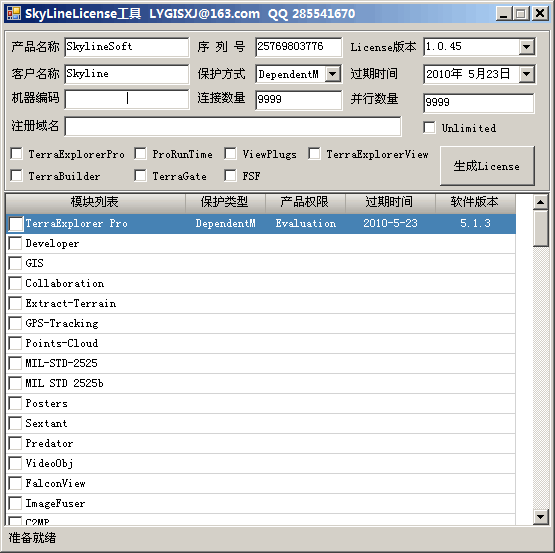Click the application icon in title bar
The height and width of the screenshot is (553, 555).
pos(14,13)
